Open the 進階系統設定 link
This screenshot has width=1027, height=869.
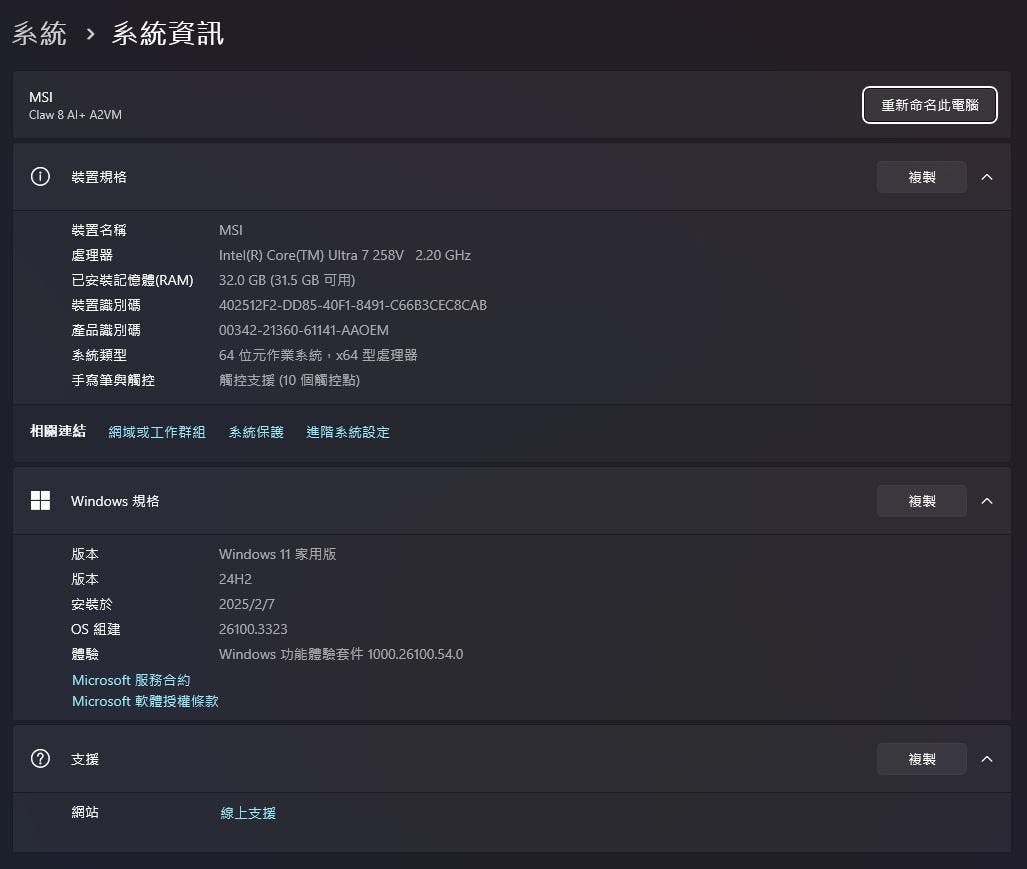(348, 432)
